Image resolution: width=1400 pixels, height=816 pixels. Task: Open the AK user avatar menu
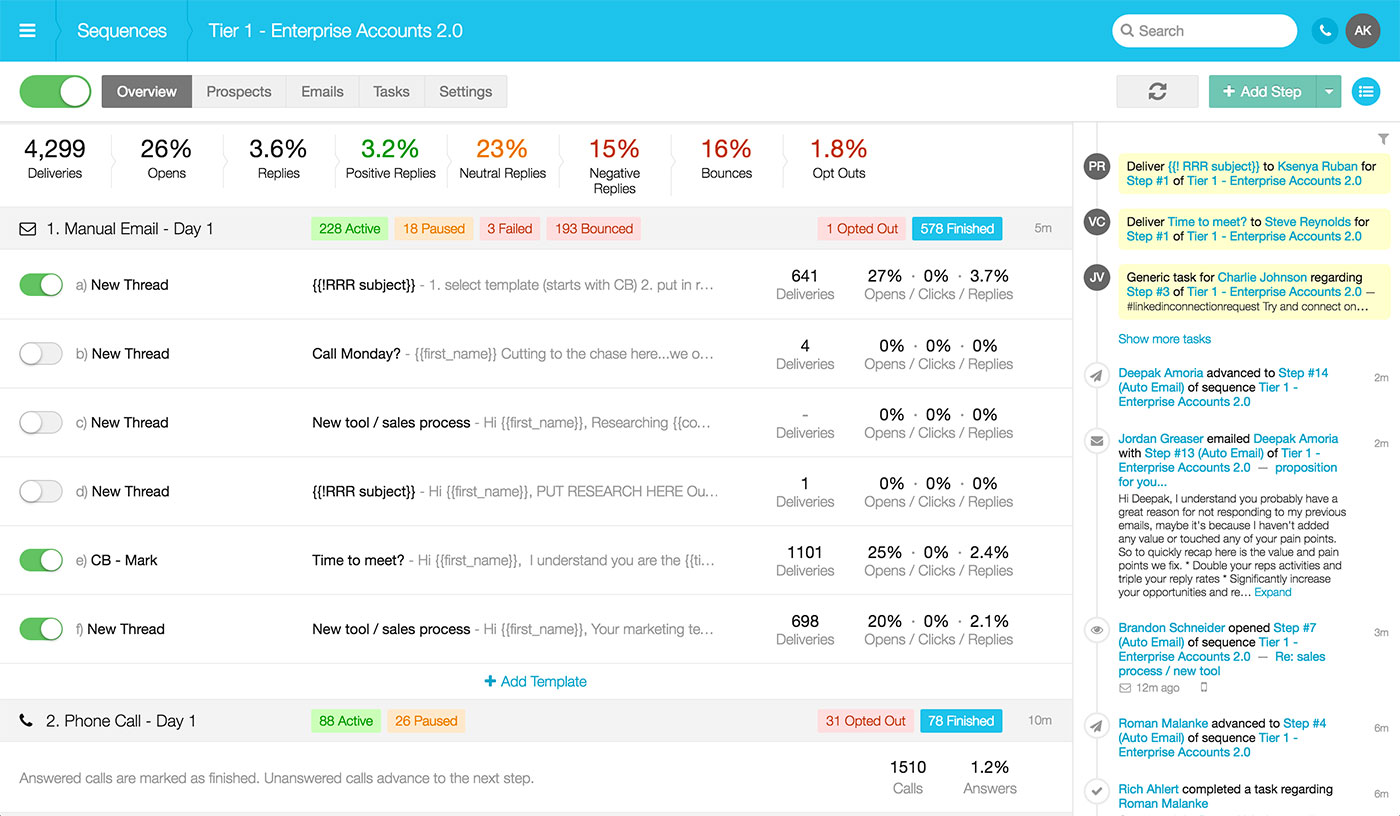1362,31
